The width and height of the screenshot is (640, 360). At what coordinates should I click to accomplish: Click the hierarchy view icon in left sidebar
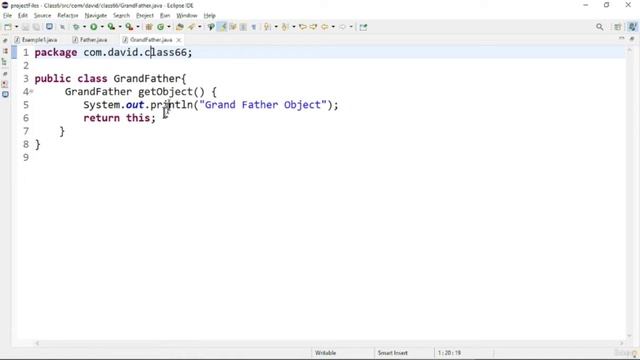5,62
